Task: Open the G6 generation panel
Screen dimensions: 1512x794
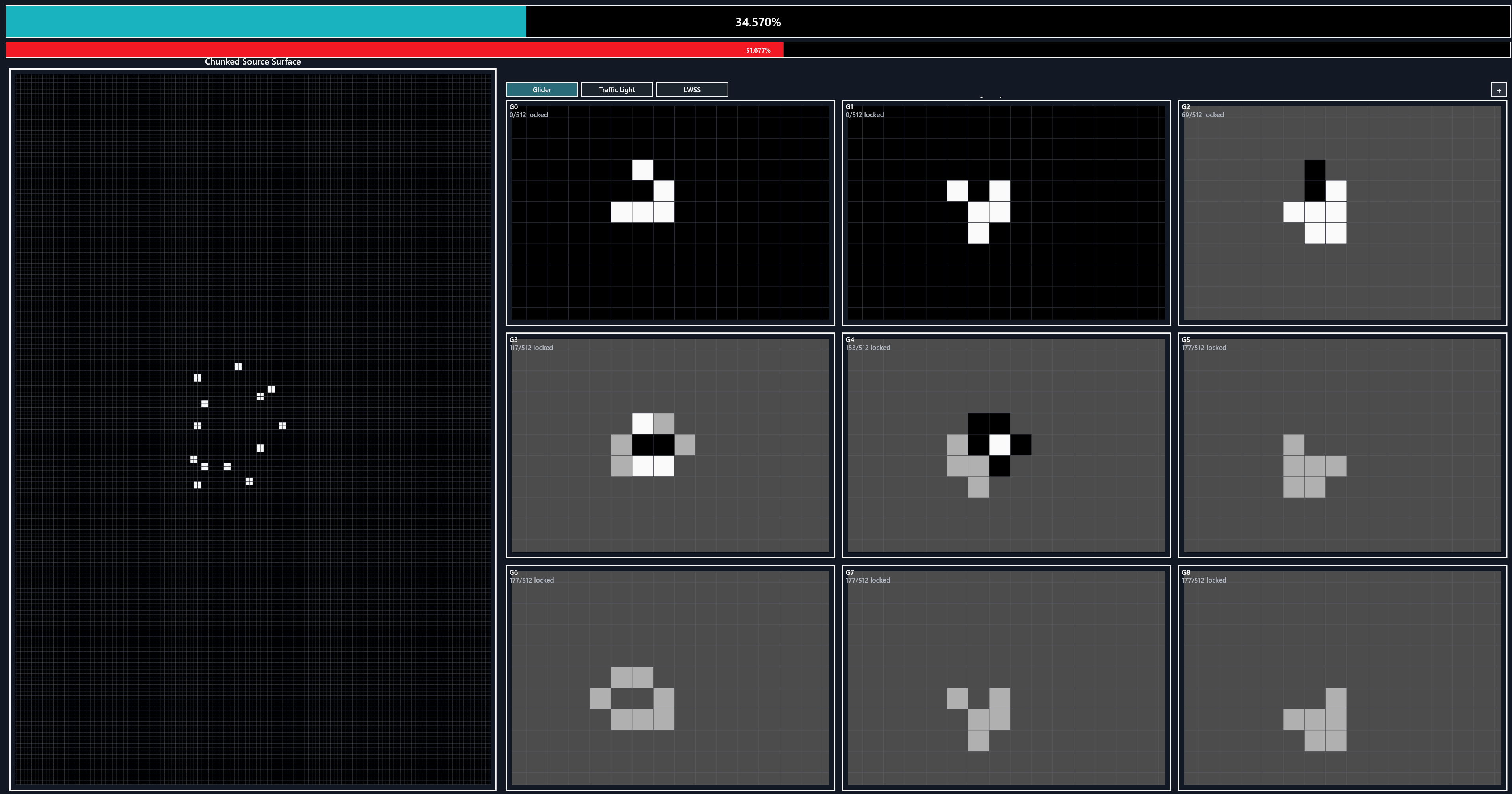Action: 670,678
